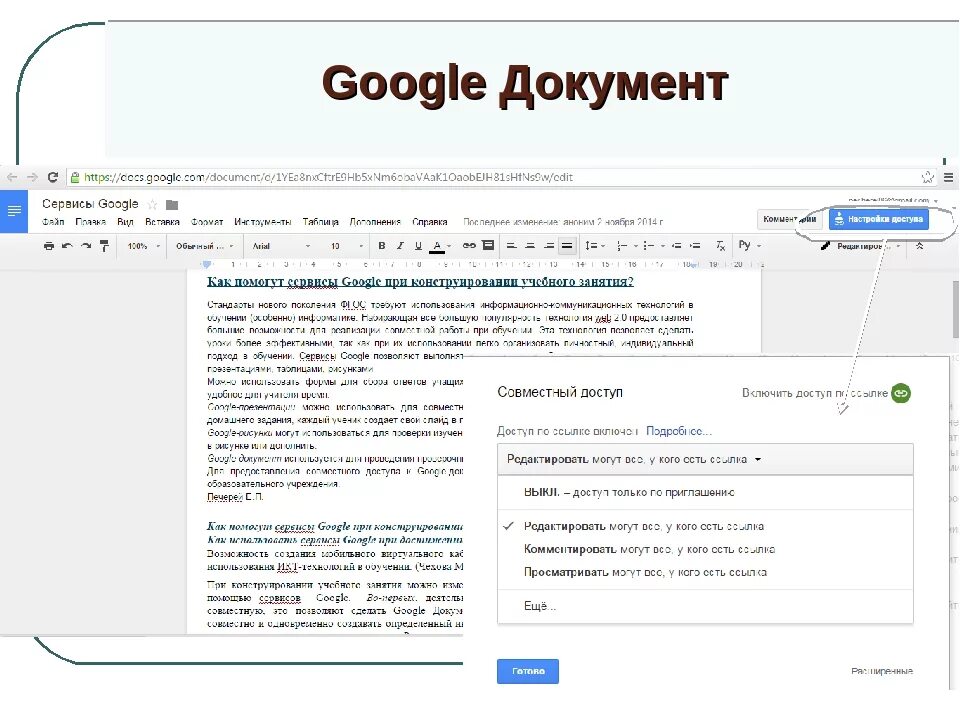The height and width of the screenshot is (720, 960).
Task: Align text to the right
Action: coord(549,246)
